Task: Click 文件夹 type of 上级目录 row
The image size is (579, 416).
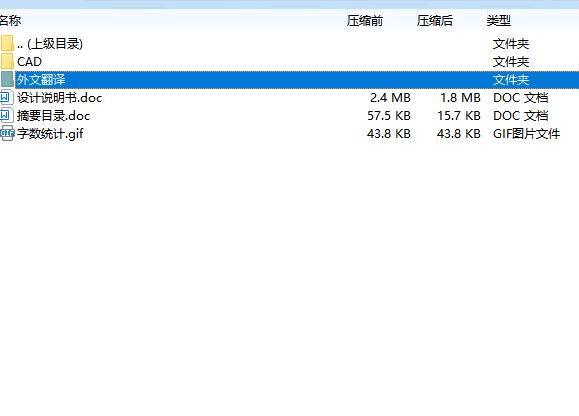Action: click(x=511, y=44)
